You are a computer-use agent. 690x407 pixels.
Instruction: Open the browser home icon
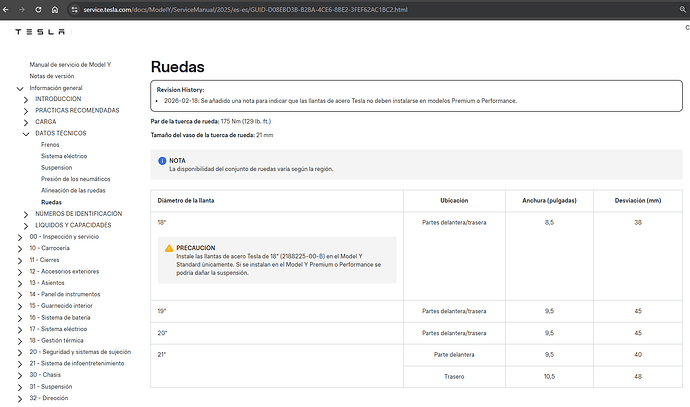coord(55,9)
